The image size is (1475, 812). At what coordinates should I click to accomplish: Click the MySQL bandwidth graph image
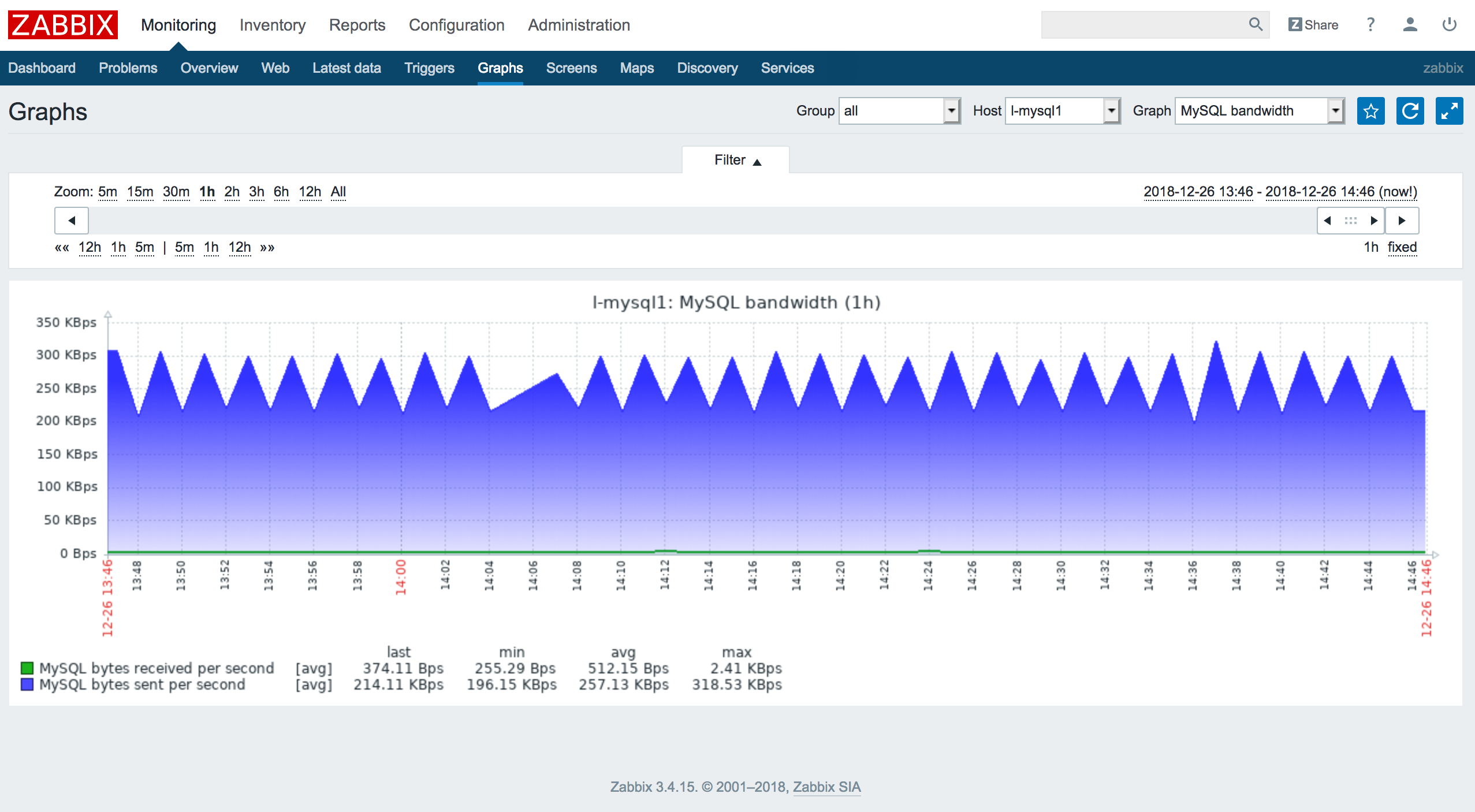(x=736, y=493)
